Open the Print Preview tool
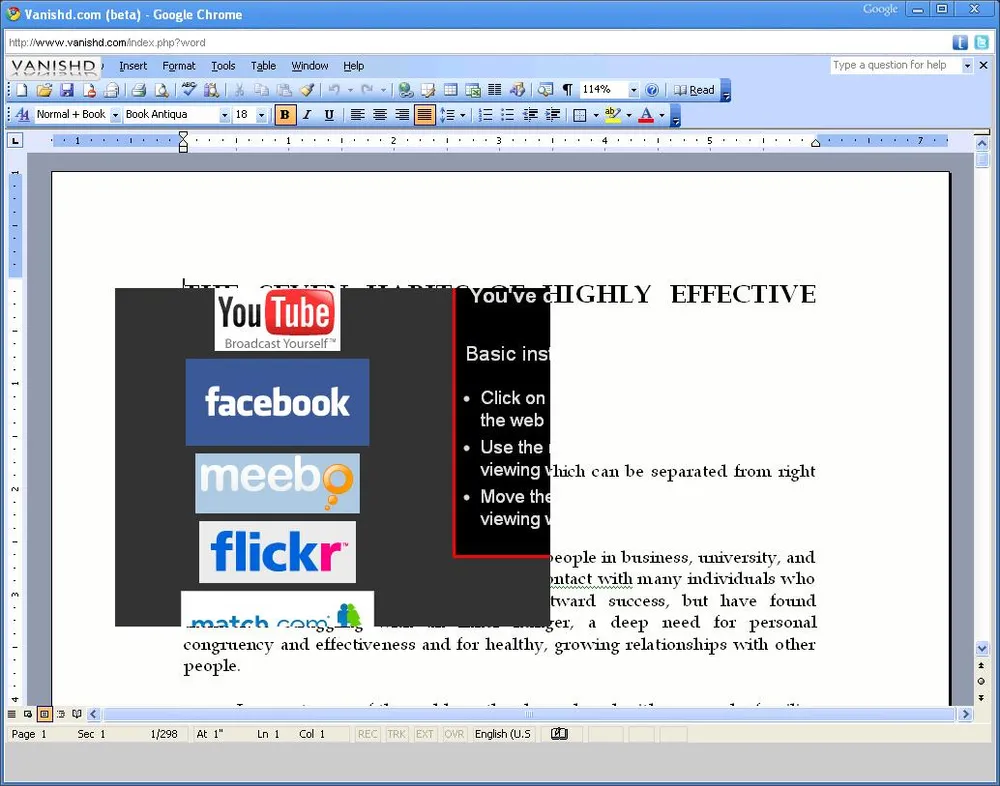The image size is (1000, 786). tap(161, 90)
